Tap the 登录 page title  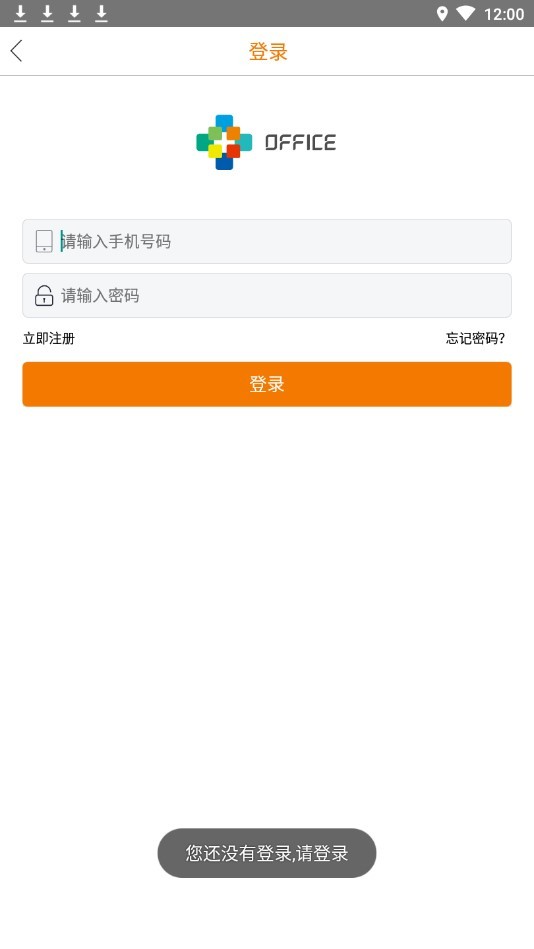click(268, 51)
